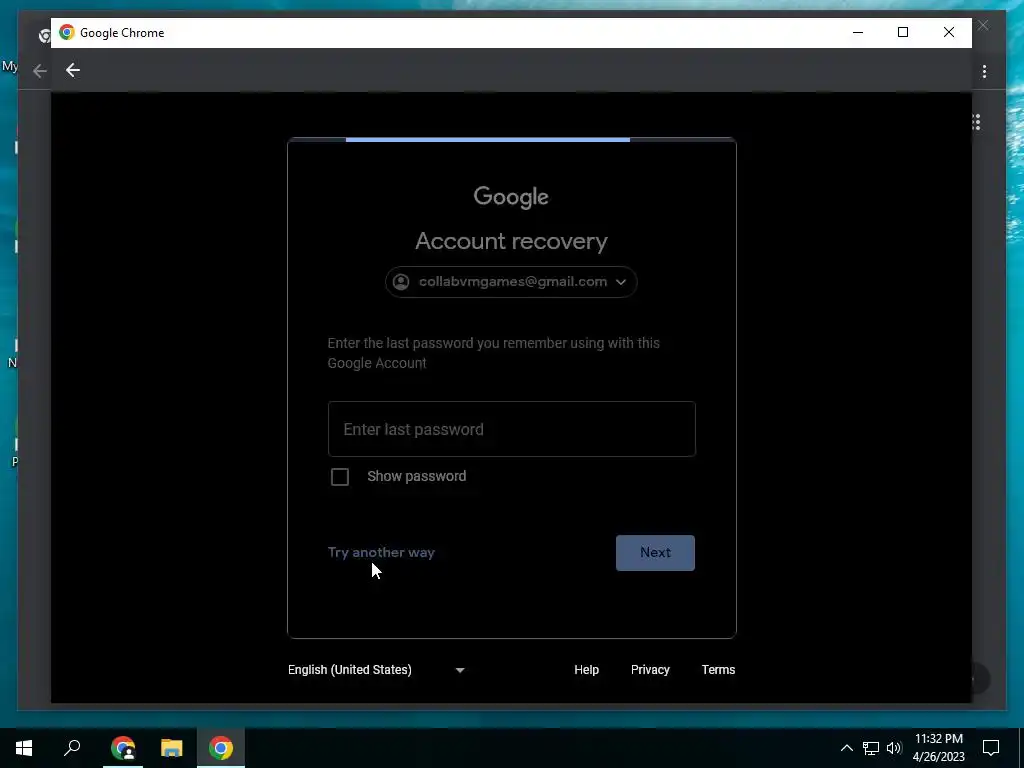
Task: Minimize the Google Chrome window
Action: [x=858, y=33]
